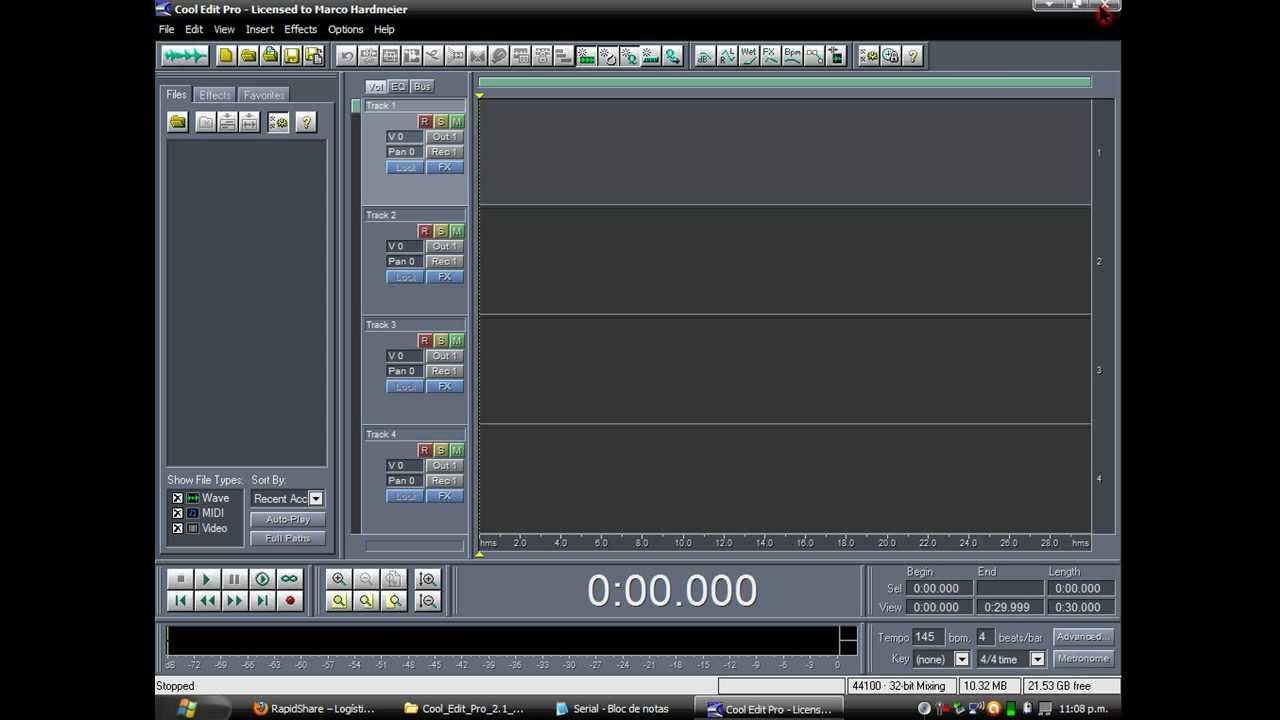Go to beginning transport button
This screenshot has width=1280, height=720.
click(180, 601)
